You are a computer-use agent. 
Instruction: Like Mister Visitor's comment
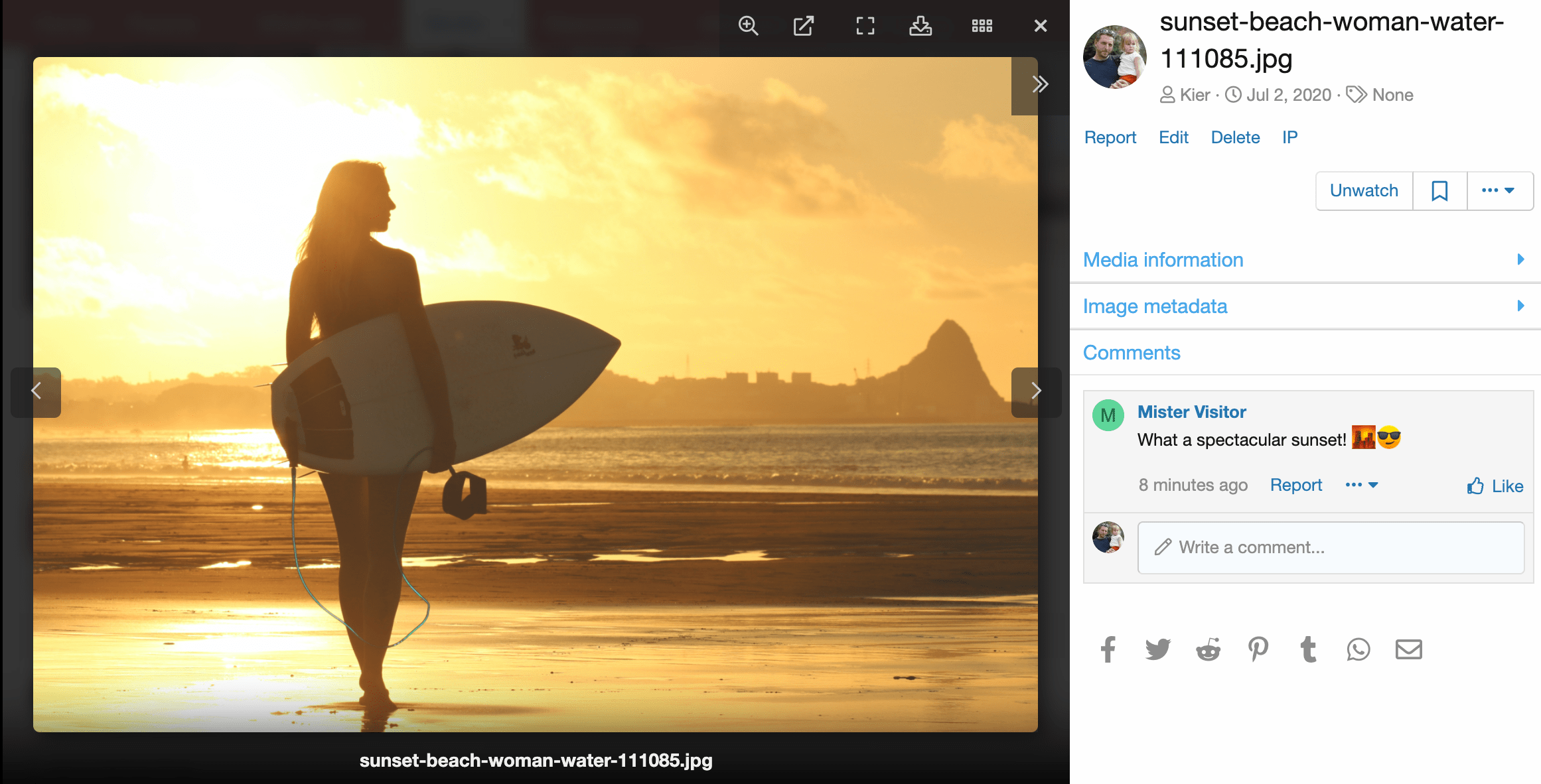click(x=1495, y=486)
